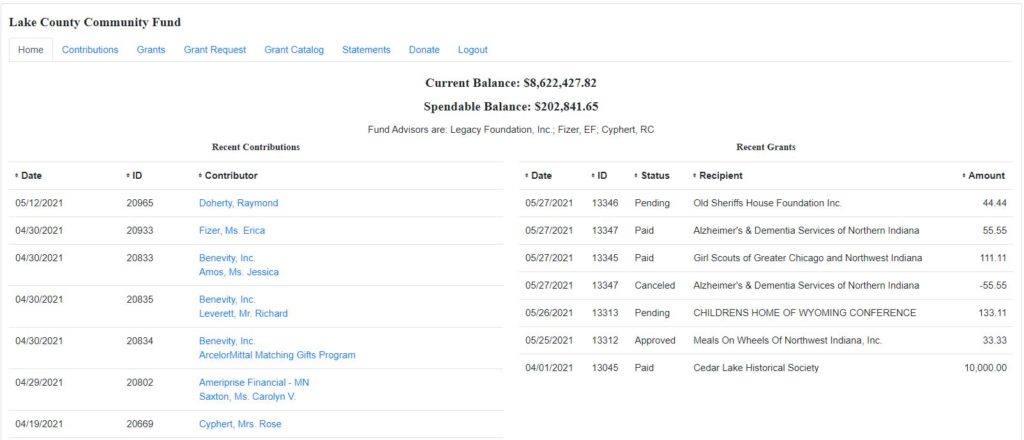1024x440 pixels.
Task: Open Benevity, Inc. link above Leverett
Action: tap(227, 300)
